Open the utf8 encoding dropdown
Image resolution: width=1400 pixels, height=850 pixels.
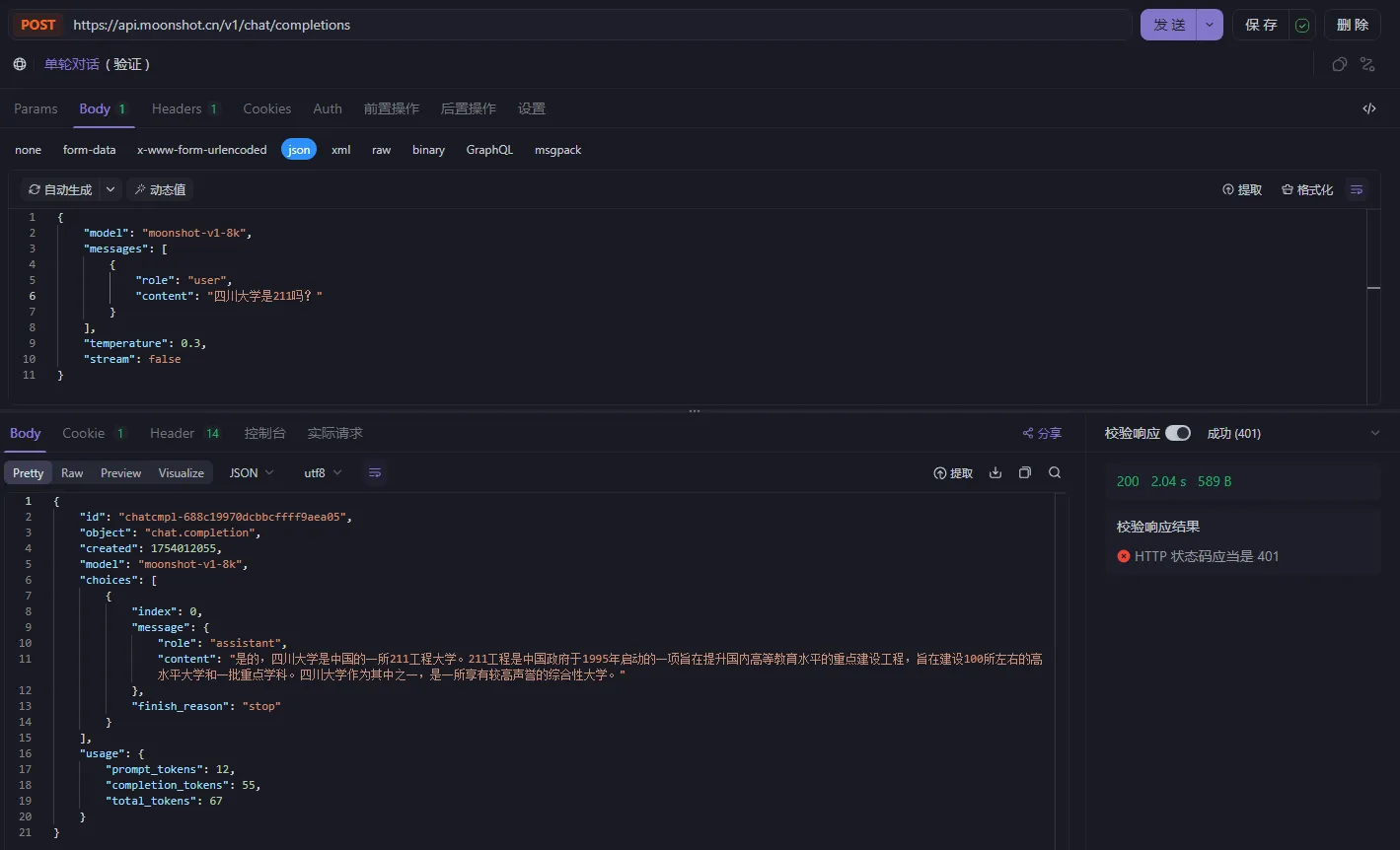[x=323, y=473]
